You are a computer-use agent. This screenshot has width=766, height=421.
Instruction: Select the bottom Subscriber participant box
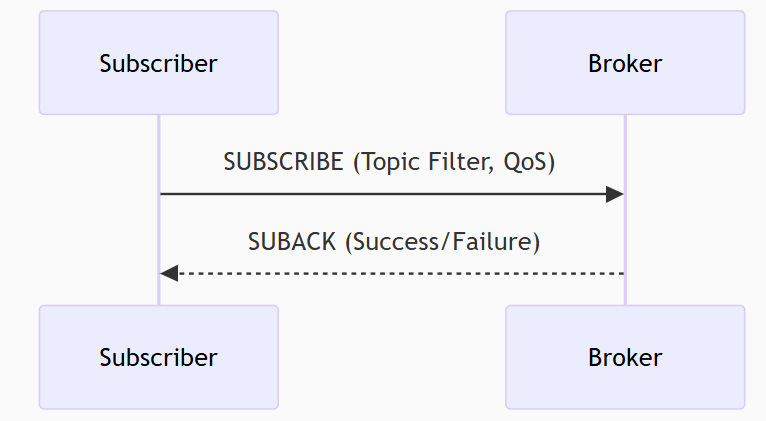(x=159, y=357)
